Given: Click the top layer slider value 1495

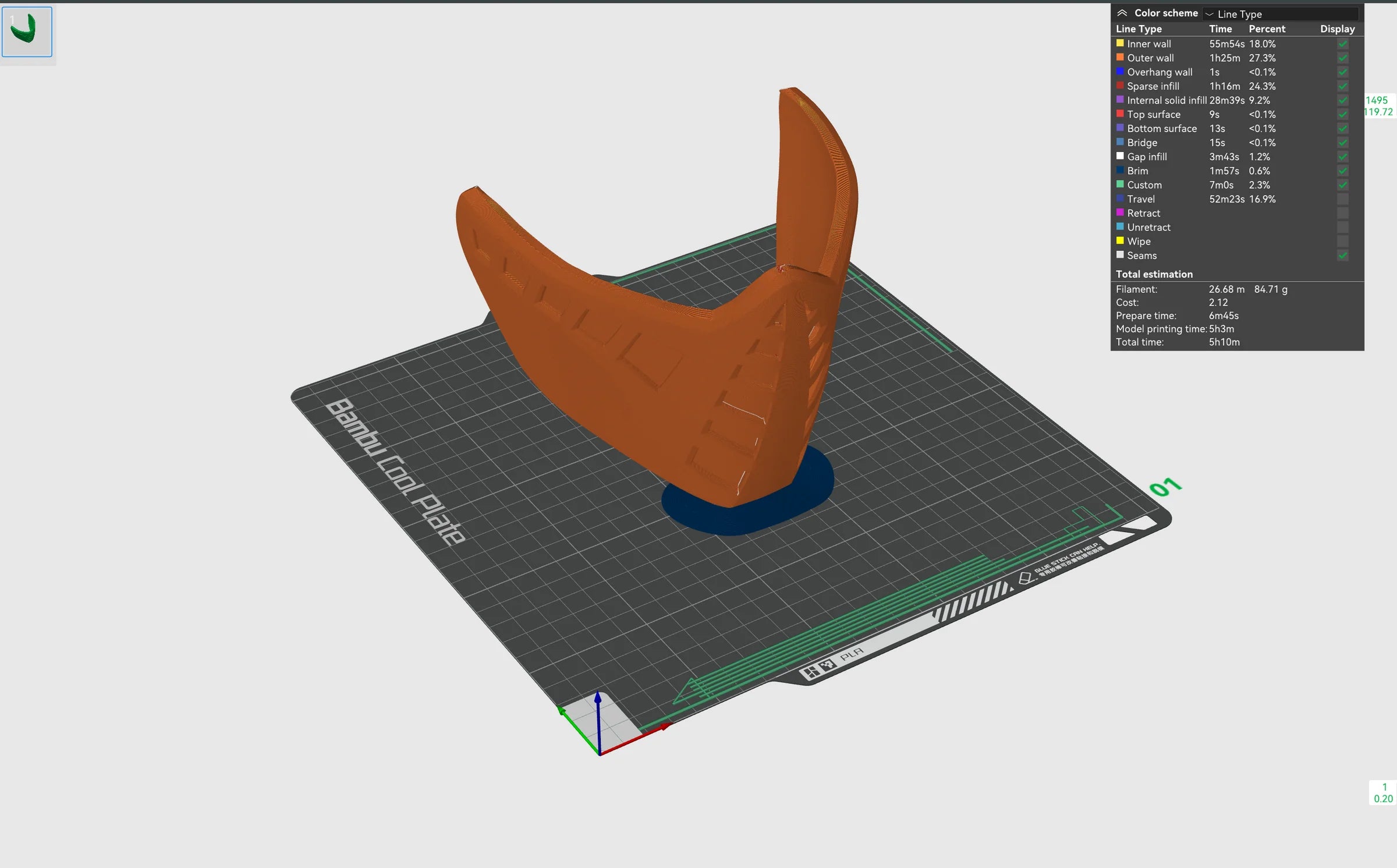Looking at the screenshot, I should (x=1377, y=100).
